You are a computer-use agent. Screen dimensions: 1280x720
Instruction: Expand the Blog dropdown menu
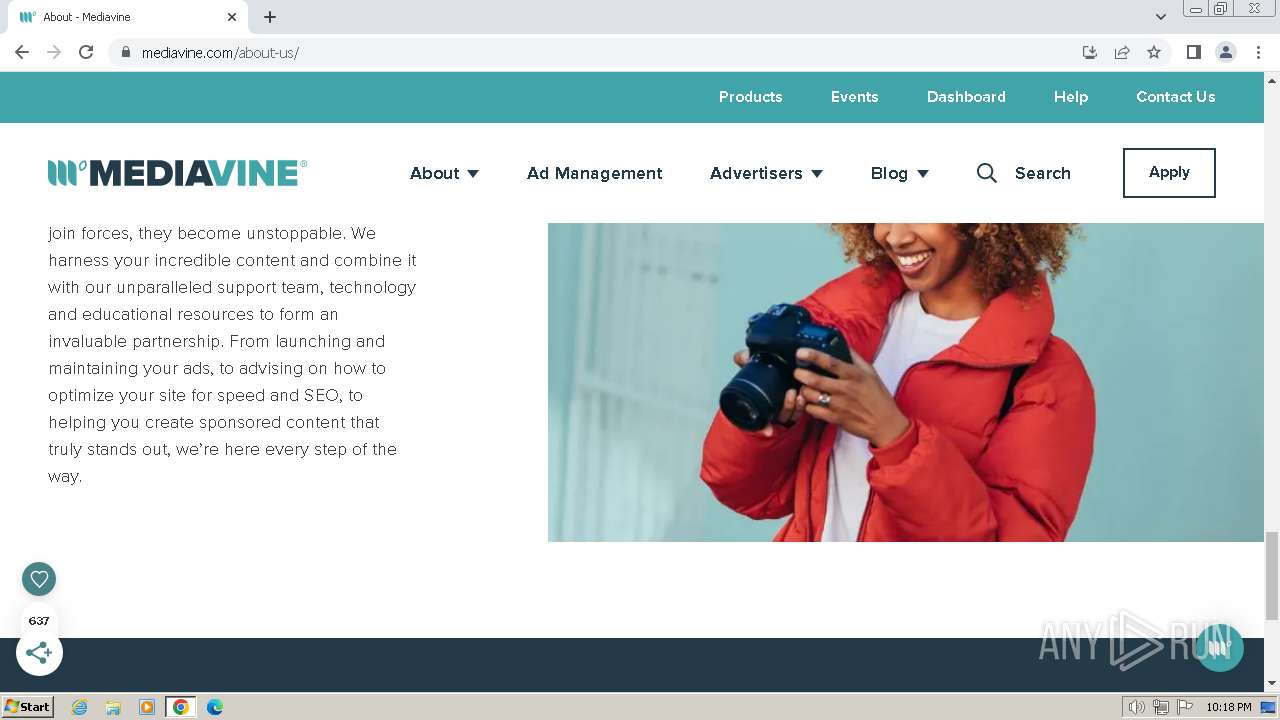tap(899, 173)
